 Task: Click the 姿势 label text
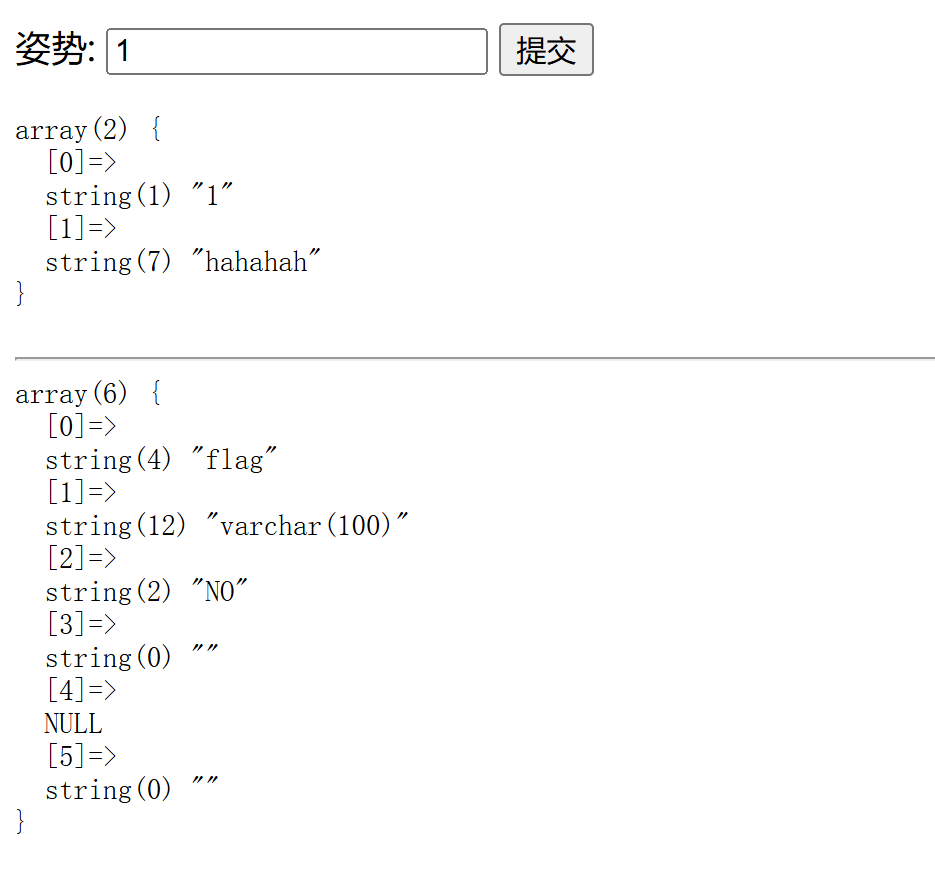pos(55,50)
